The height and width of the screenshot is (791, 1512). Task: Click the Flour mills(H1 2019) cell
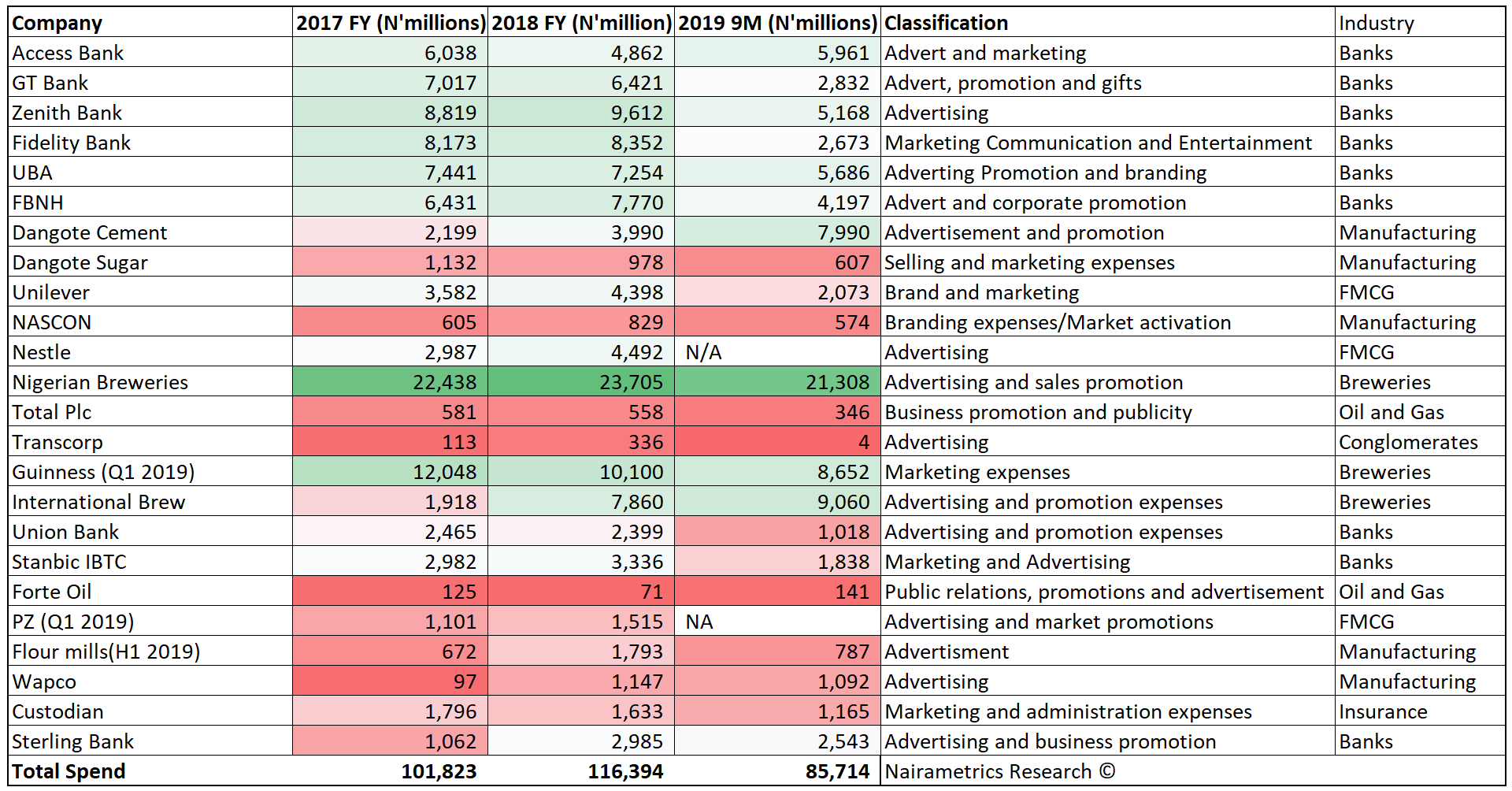(150, 652)
